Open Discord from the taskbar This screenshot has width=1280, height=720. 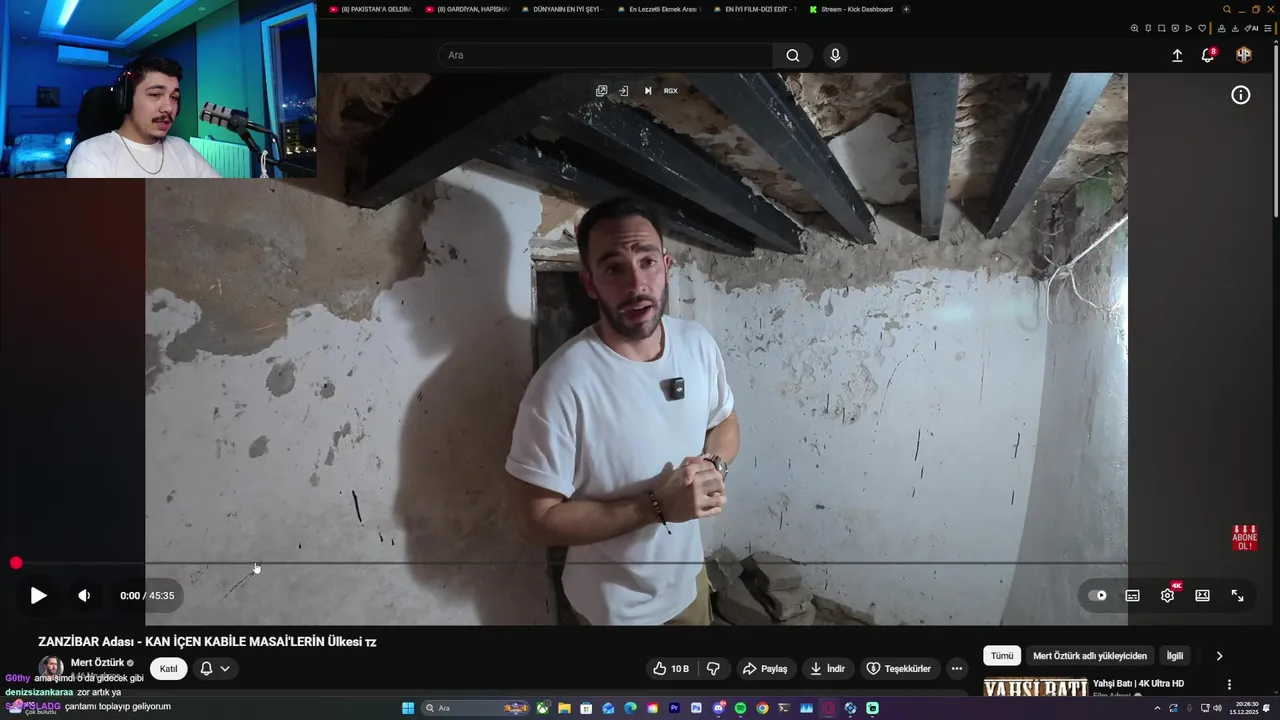718,708
